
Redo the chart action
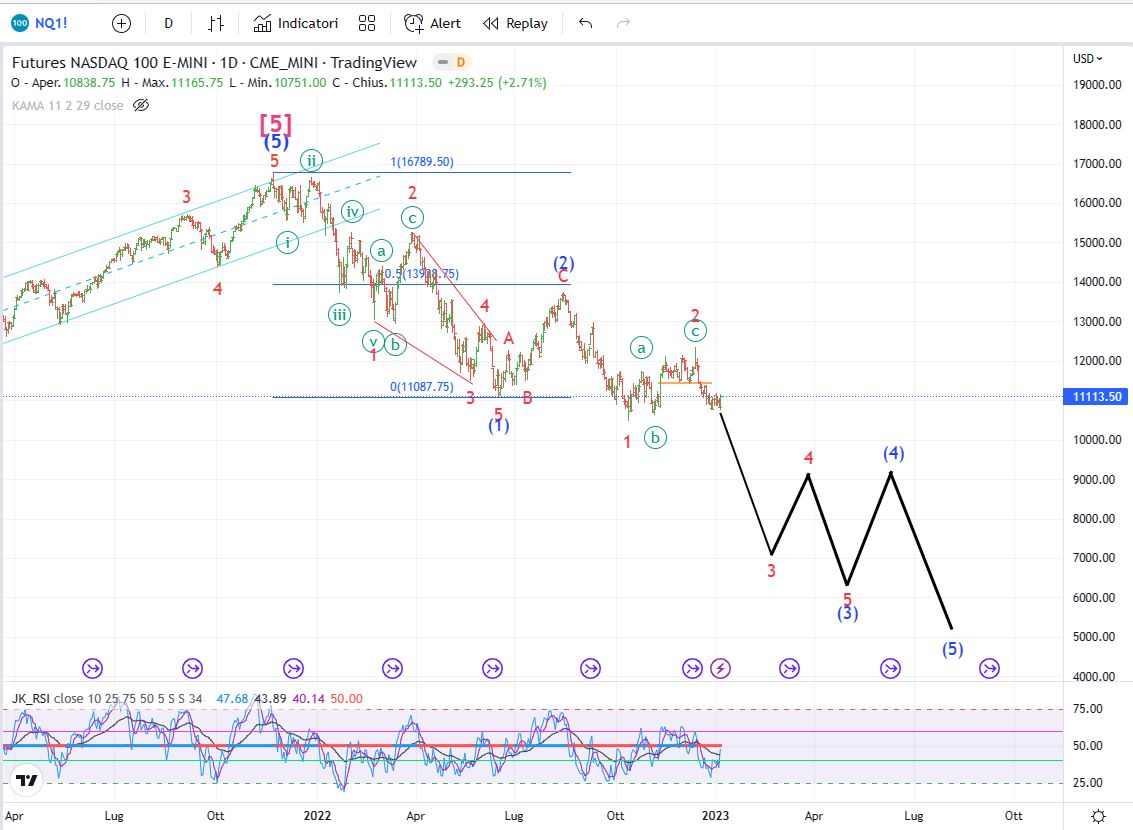tap(623, 23)
